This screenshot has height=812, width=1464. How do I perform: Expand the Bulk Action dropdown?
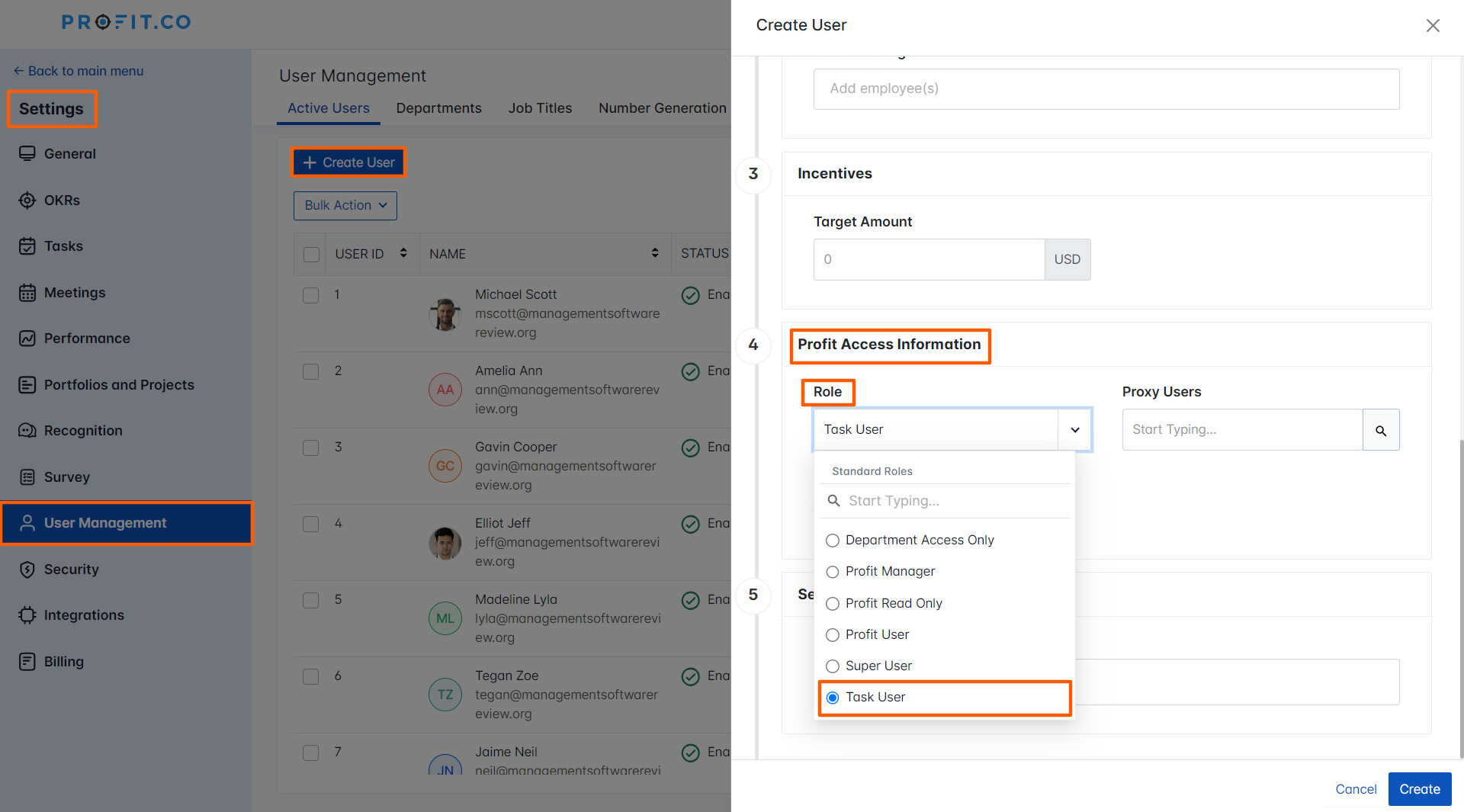click(345, 205)
